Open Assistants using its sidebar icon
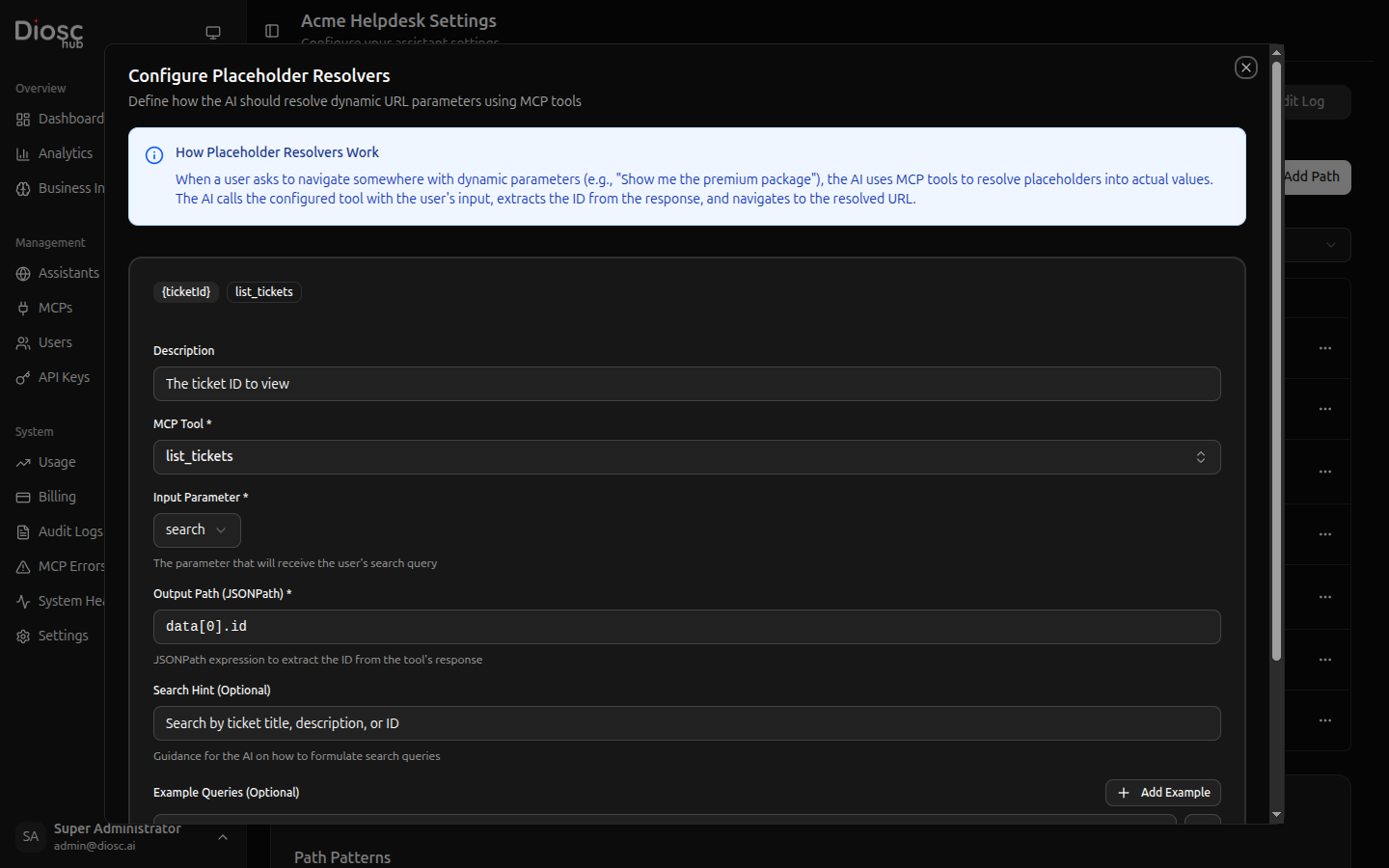The image size is (1389, 868). pos(22,273)
